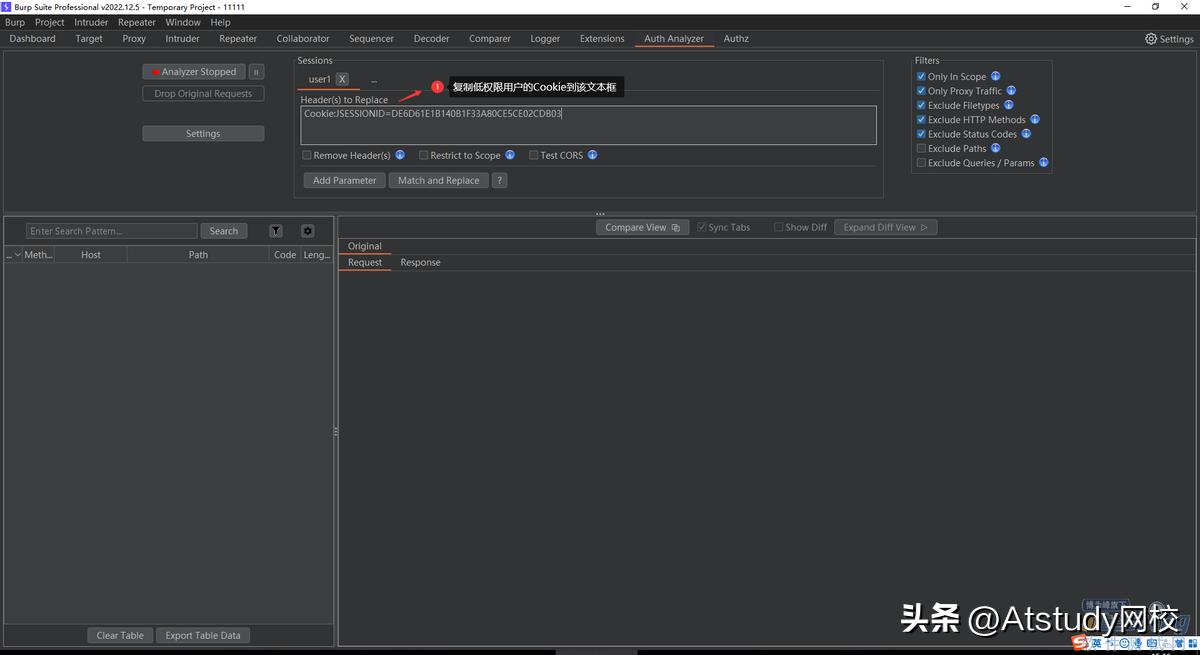Click the pause icon next to Analyzer Stopped
Image resolution: width=1200 pixels, height=655 pixels.
tap(256, 71)
